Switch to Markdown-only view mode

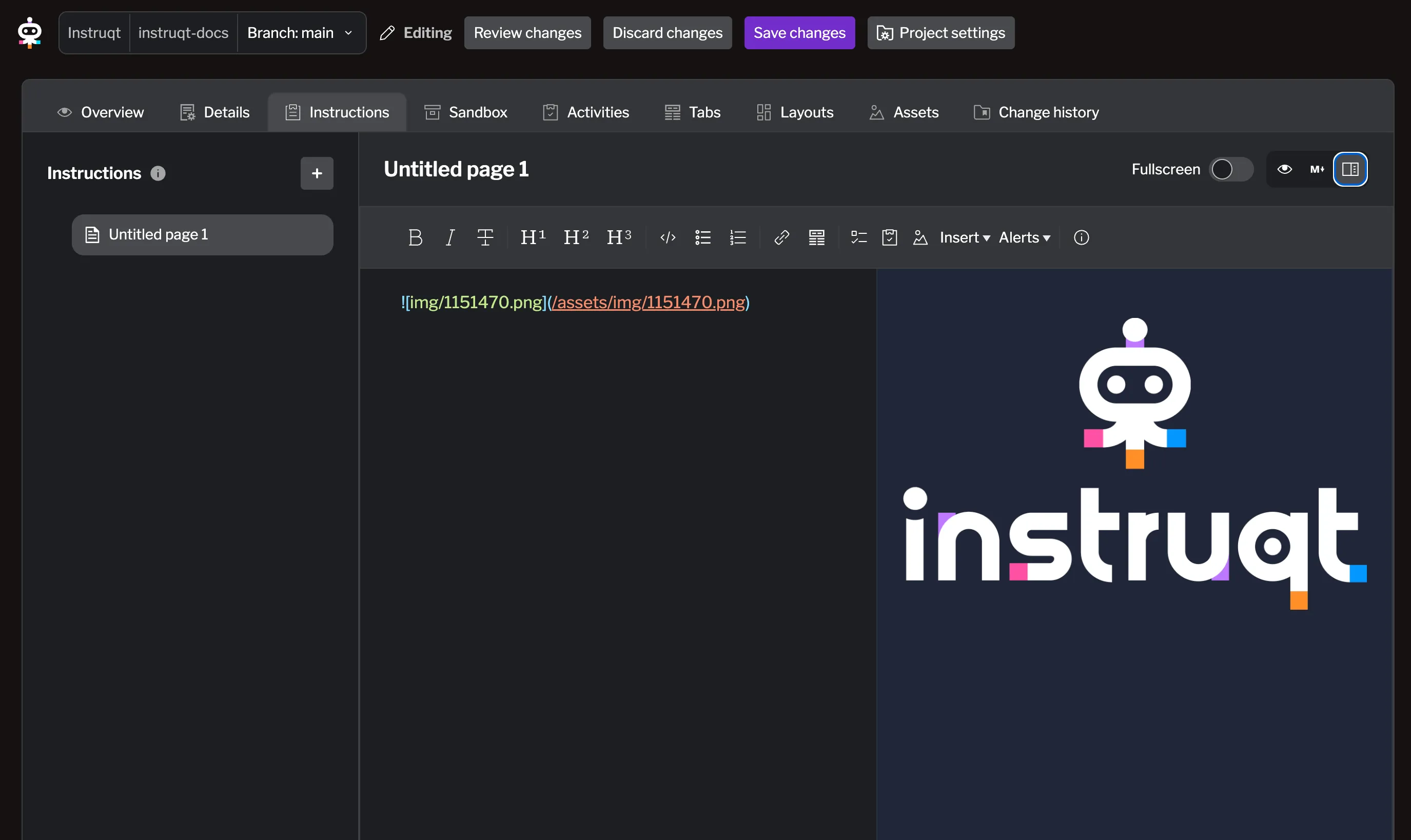(x=1317, y=169)
